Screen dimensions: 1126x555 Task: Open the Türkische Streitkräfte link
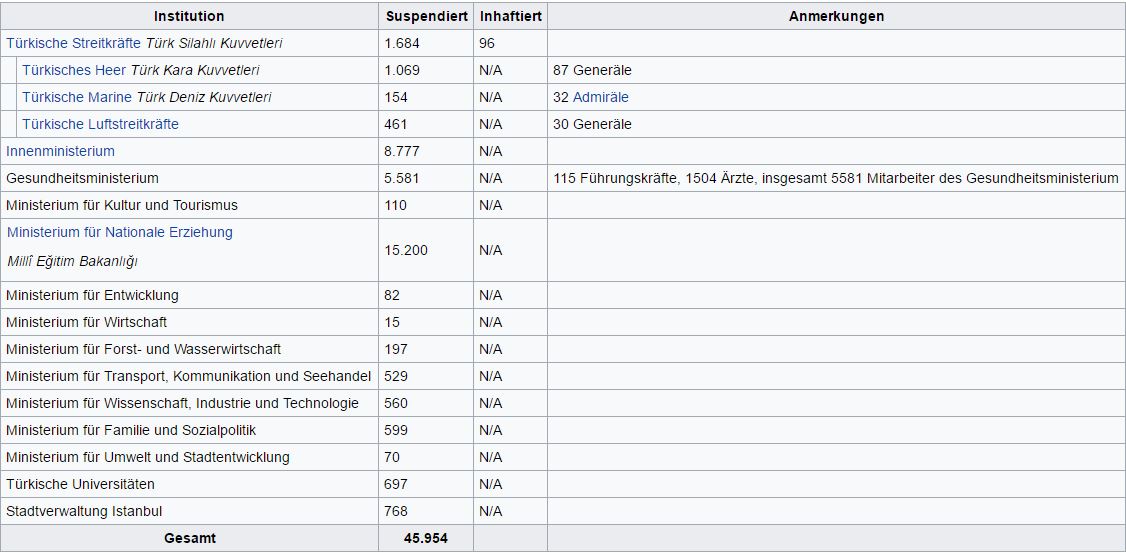(73, 43)
